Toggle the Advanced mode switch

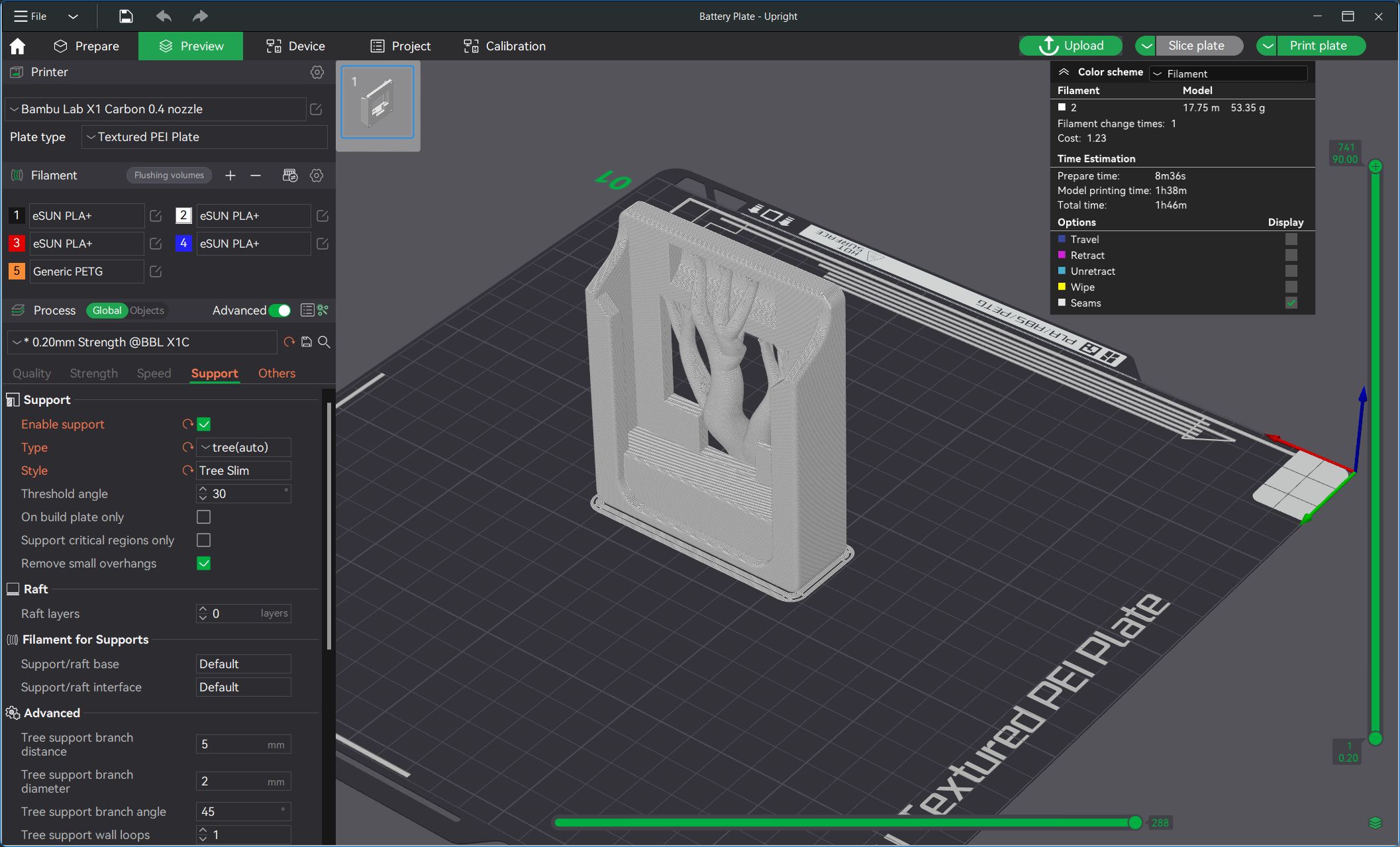click(x=280, y=311)
